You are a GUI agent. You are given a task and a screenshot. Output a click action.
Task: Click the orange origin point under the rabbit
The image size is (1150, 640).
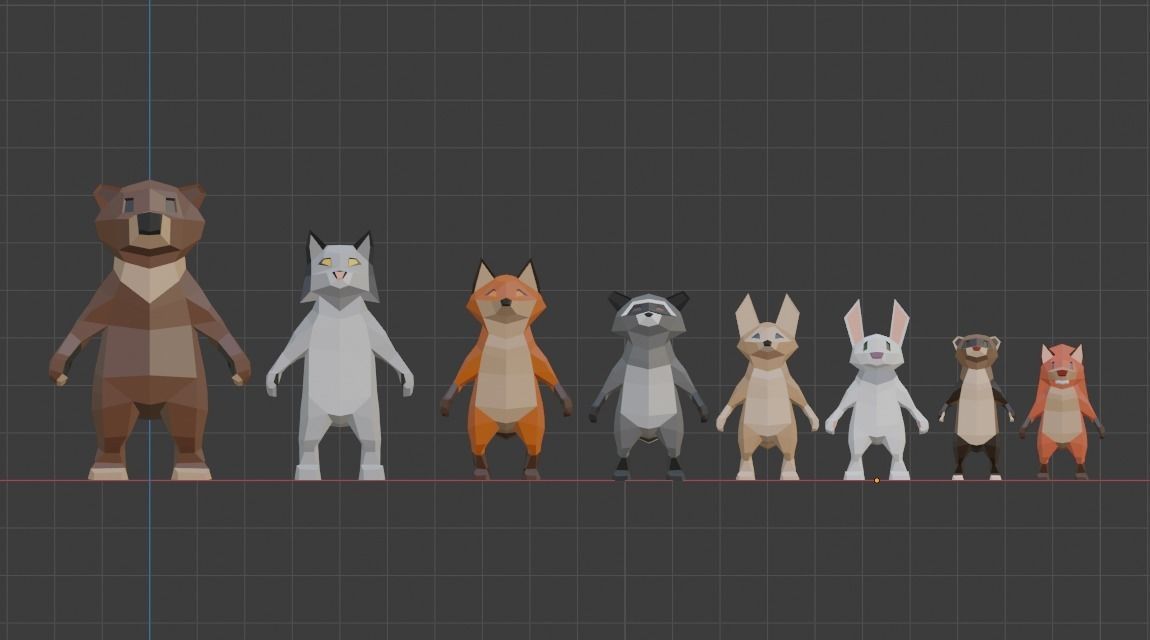(x=876, y=481)
